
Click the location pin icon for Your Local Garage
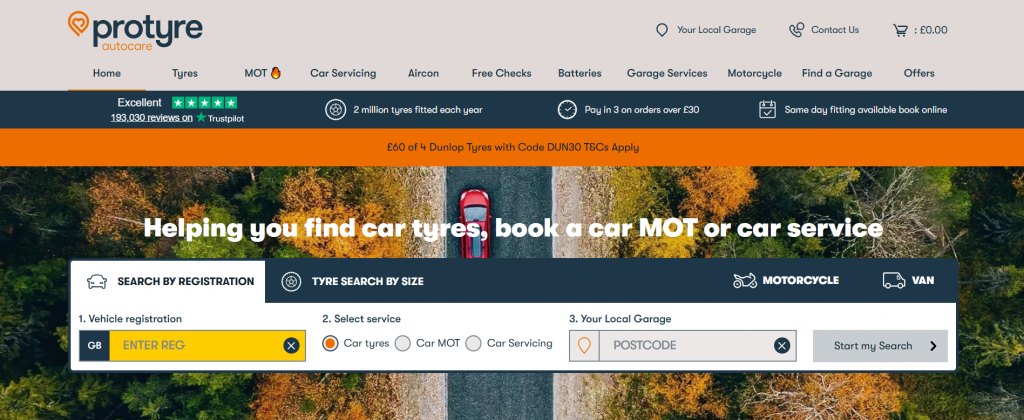tap(662, 30)
